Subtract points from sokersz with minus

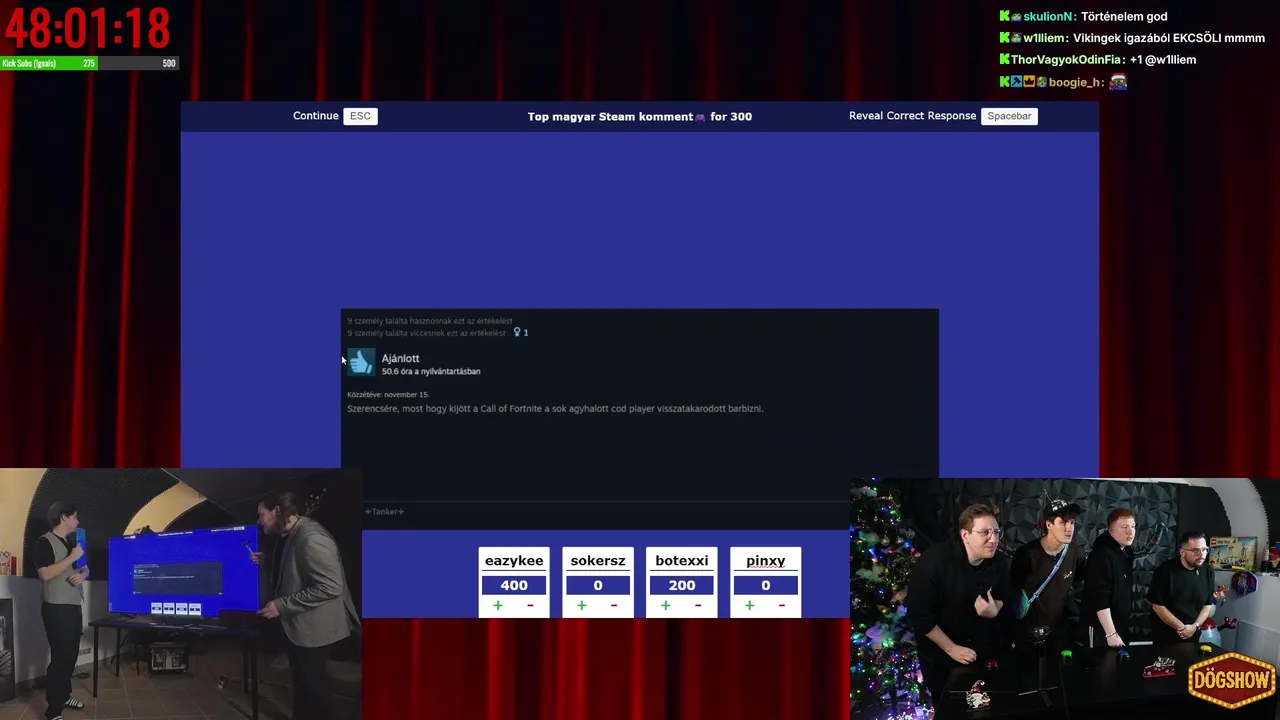pyautogui.click(x=614, y=605)
